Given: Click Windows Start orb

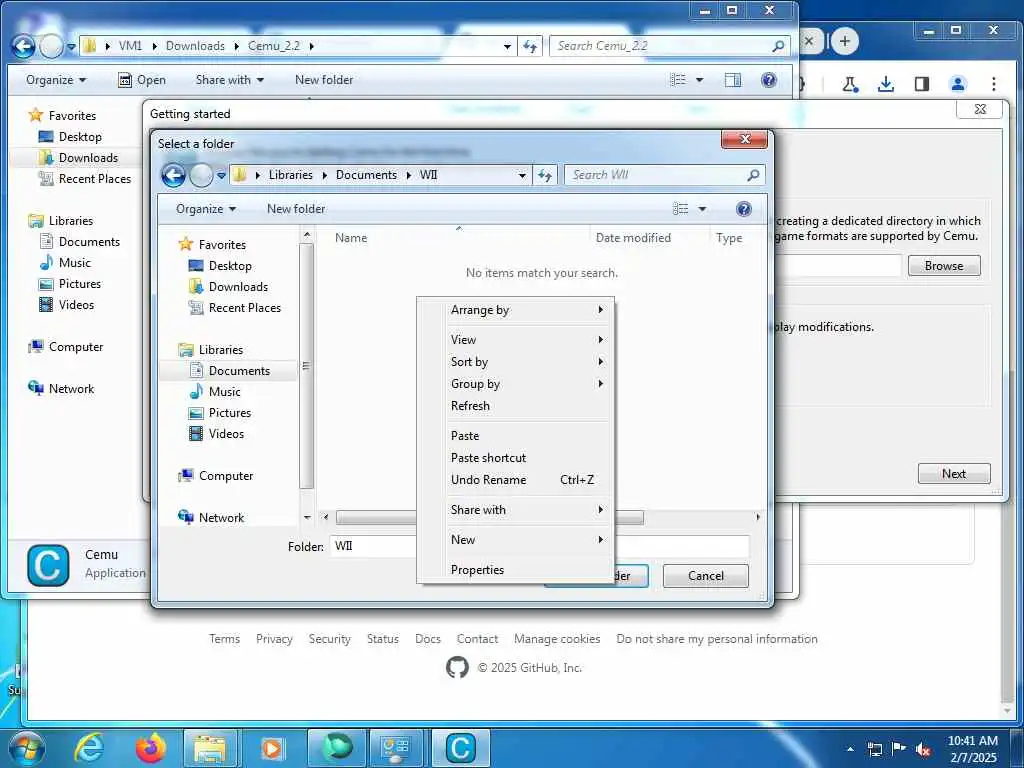Looking at the screenshot, I should 26,748.
